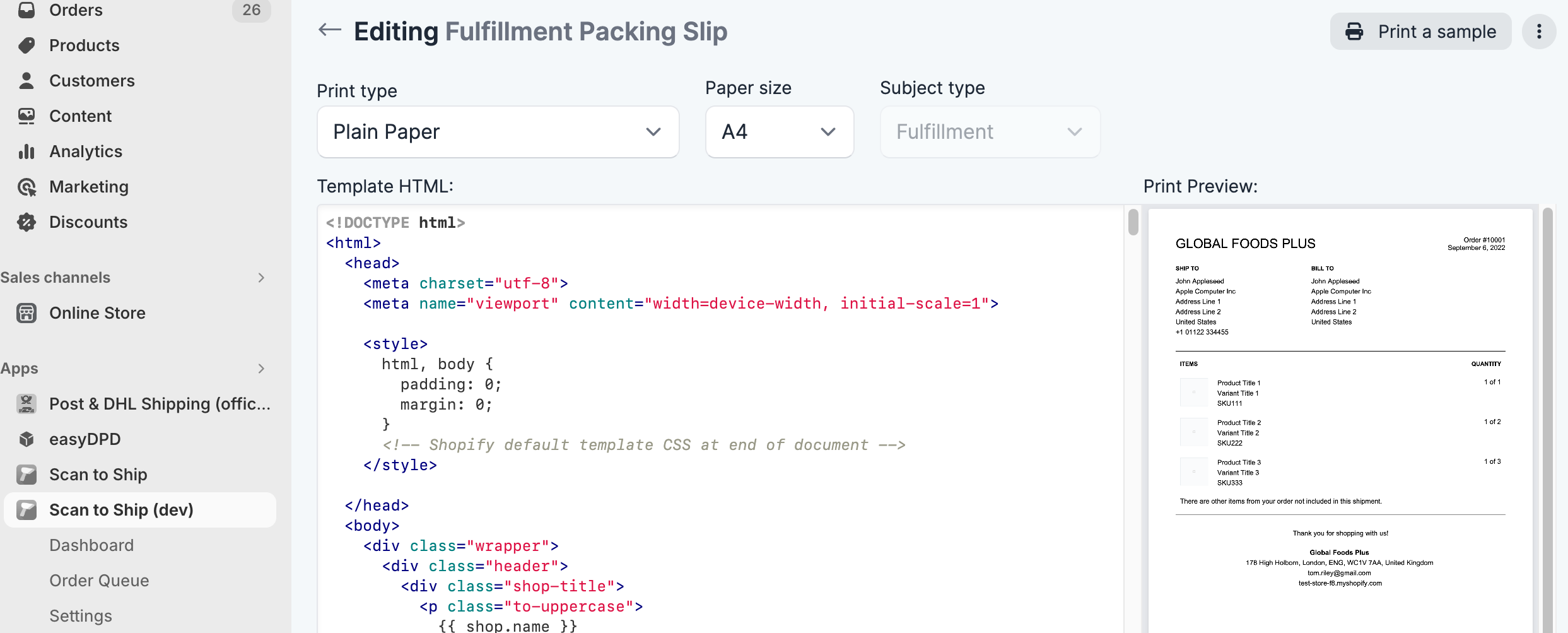
Task: Click the Discounts badge icon
Action: click(26, 222)
